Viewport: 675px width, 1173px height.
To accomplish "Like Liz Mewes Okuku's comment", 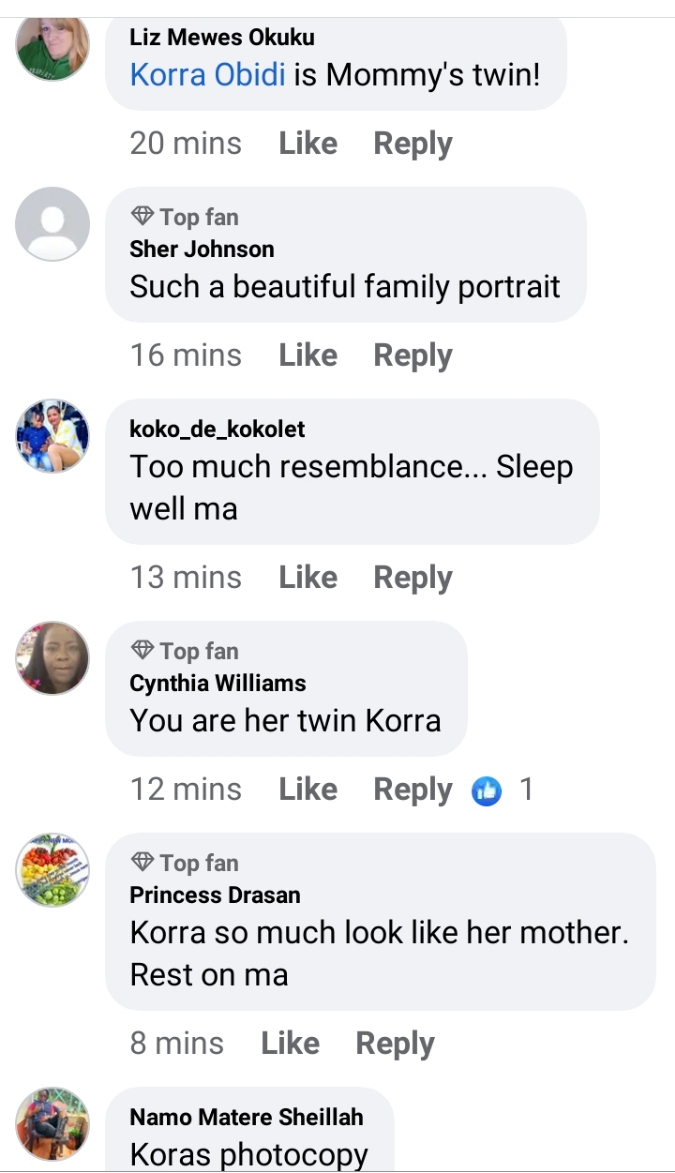I will click(308, 144).
